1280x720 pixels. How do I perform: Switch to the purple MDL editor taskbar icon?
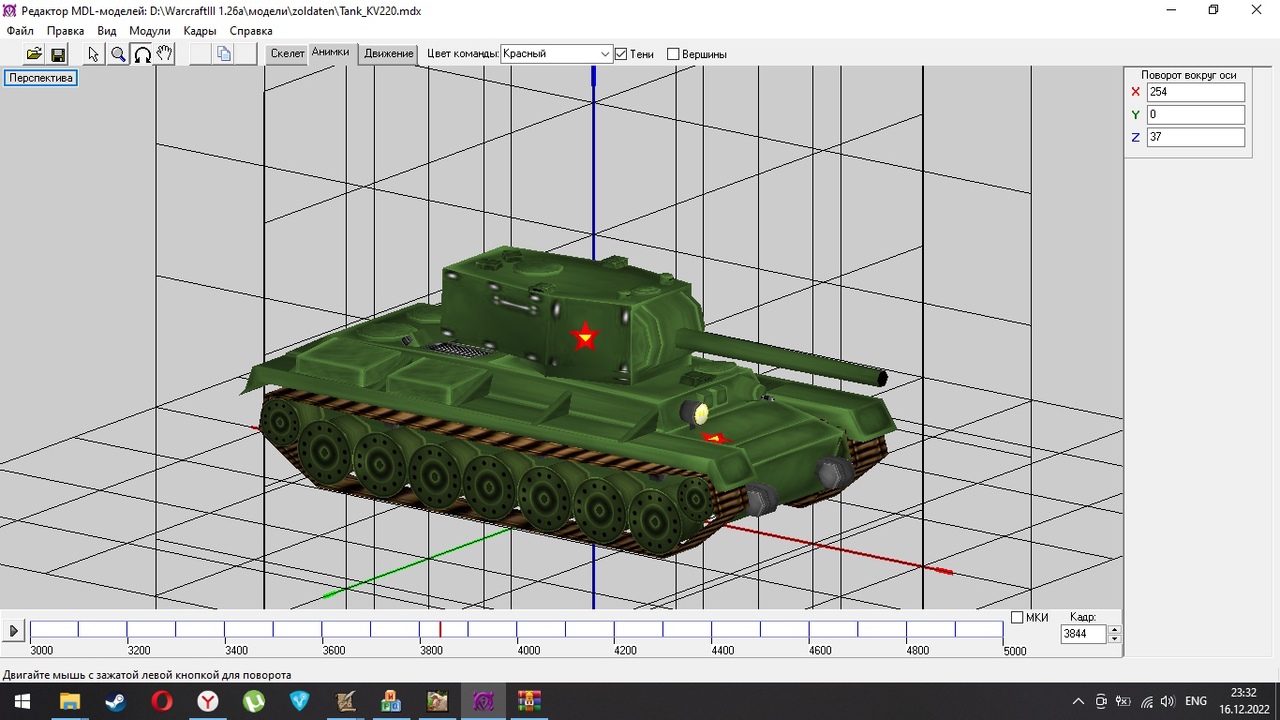pyautogui.click(x=484, y=701)
